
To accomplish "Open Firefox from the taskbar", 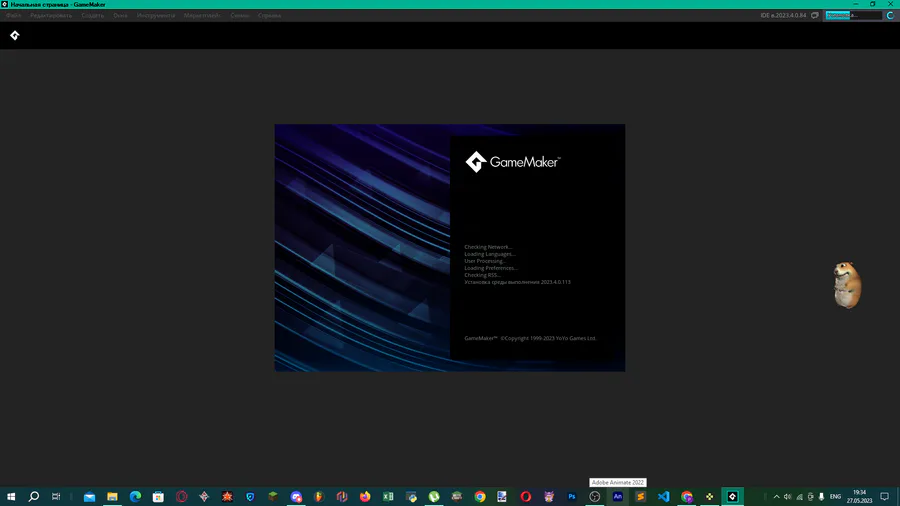I will coord(365,496).
